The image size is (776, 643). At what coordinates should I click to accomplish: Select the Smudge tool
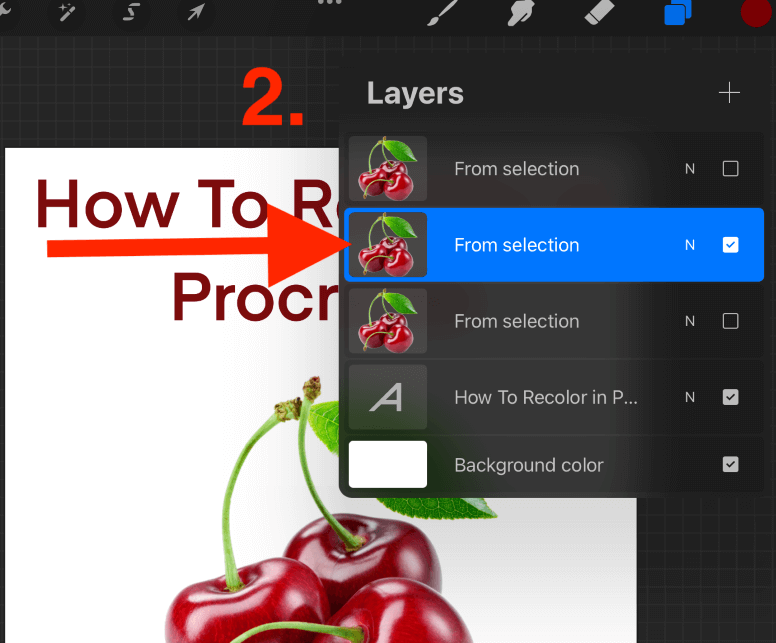tap(521, 12)
